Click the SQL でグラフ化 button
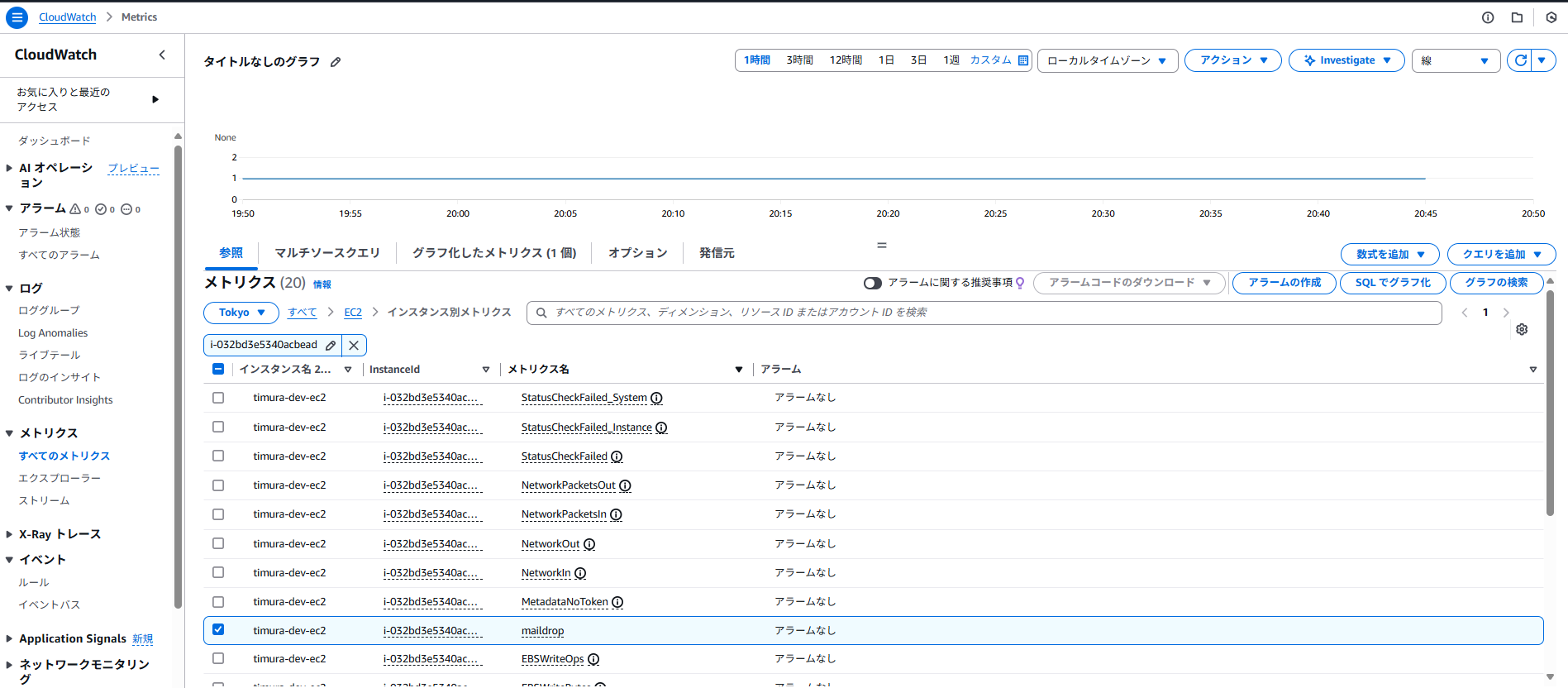Viewport: 1568px width, 688px height. pos(1393,283)
